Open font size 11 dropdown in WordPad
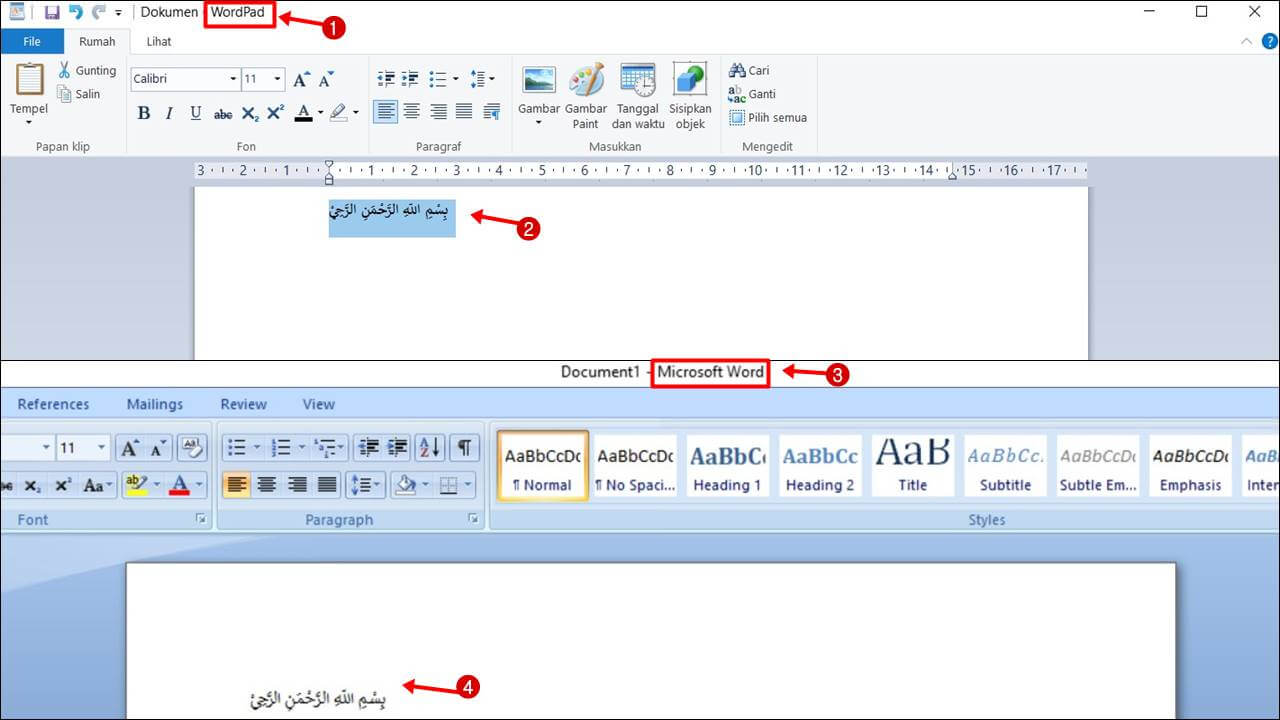 pos(277,79)
